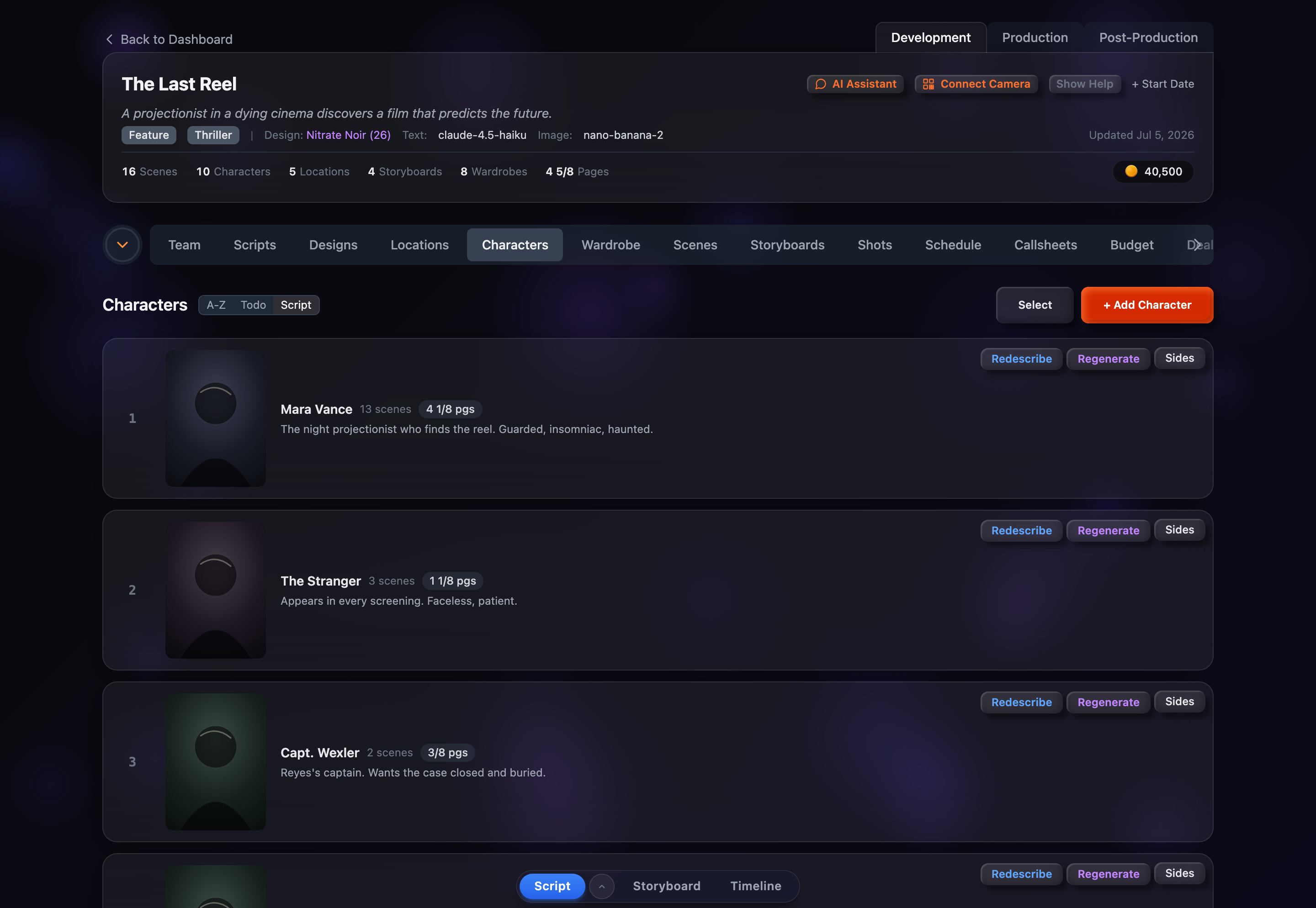Go to the Wardrobe tab
Screen dimensions: 1316x908
611,245
